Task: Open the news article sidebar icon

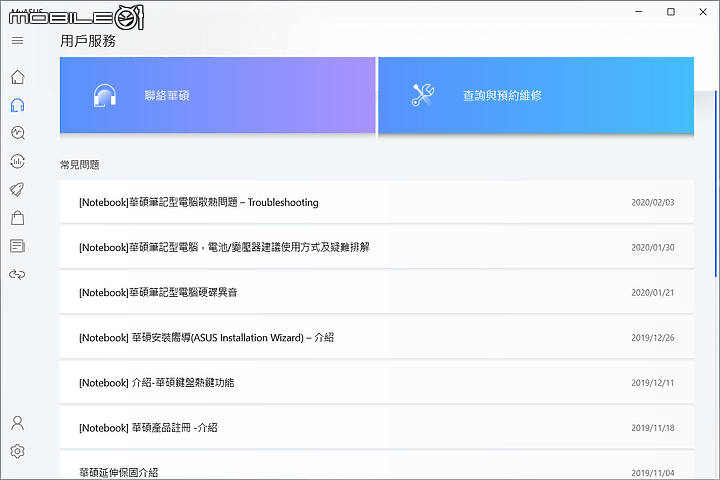Action: (x=17, y=246)
